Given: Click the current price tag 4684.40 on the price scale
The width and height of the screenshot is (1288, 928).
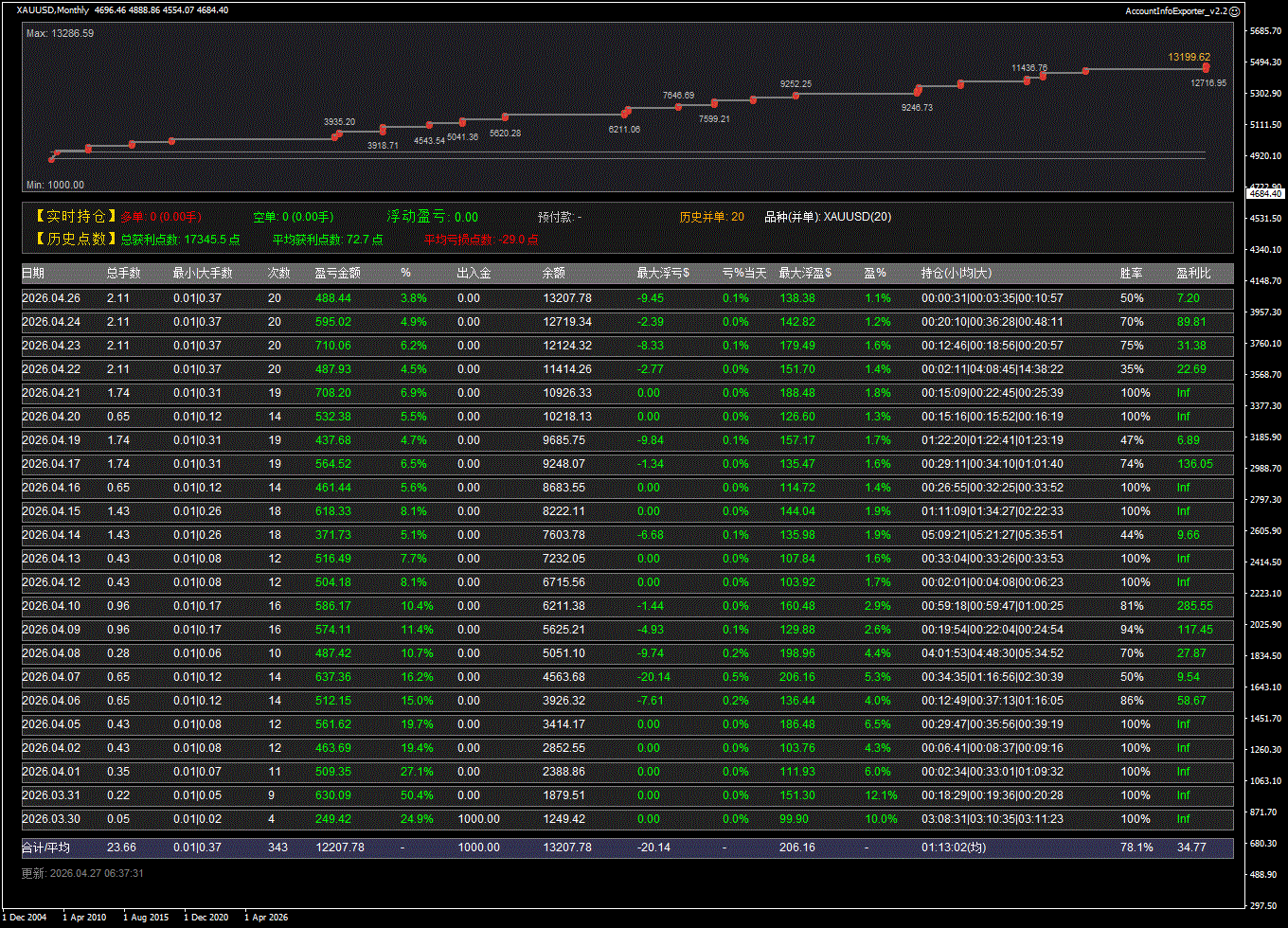Looking at the screenshot, I should [x=1264, y=193].
